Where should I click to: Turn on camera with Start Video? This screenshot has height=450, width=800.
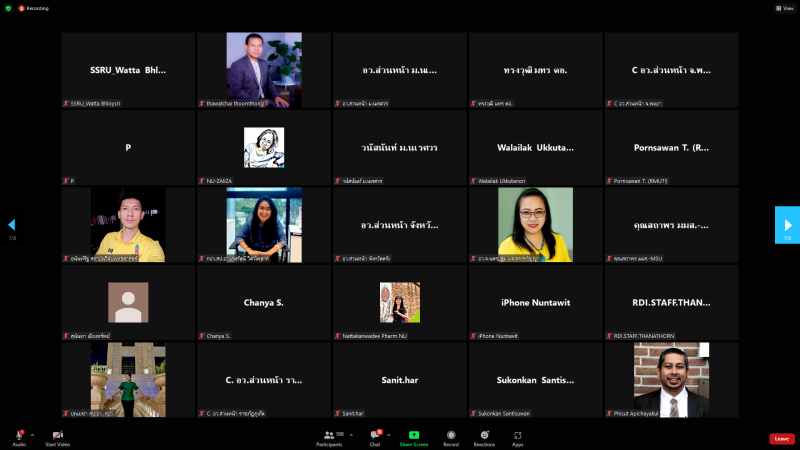57,437
